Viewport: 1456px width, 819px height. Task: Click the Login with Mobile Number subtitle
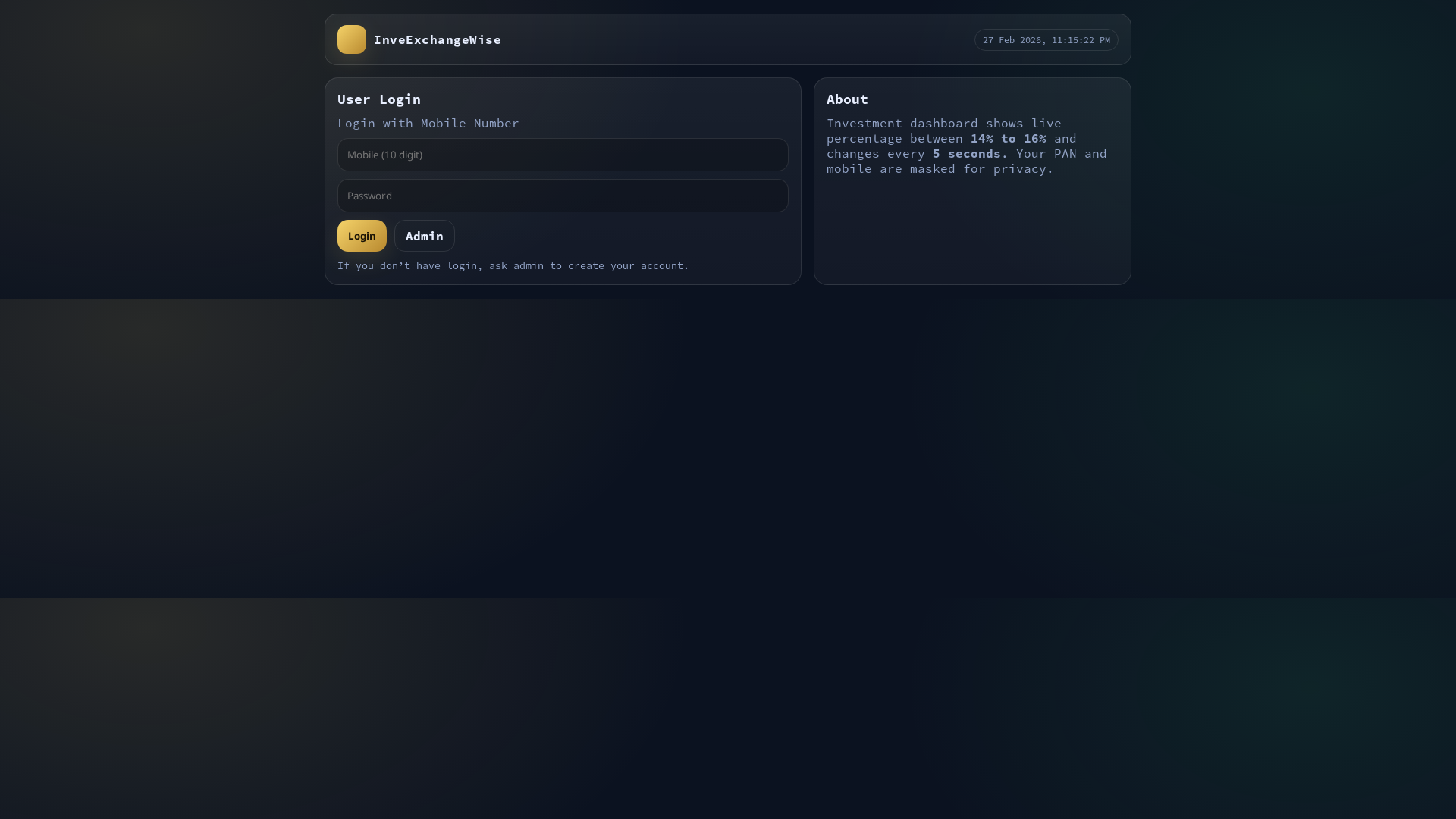click(428, 124)
